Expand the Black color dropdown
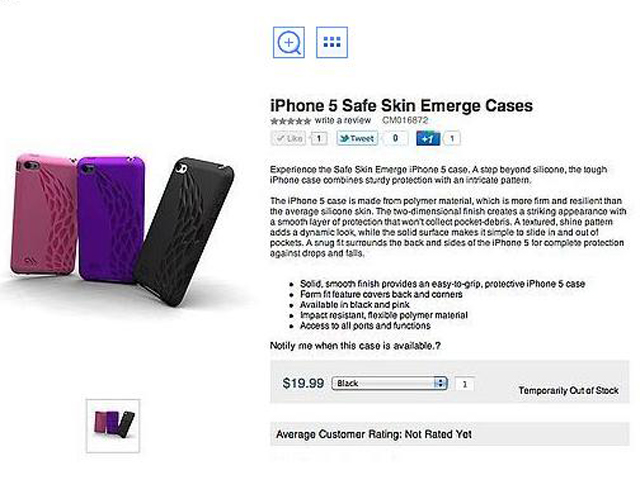 point(390,383)
